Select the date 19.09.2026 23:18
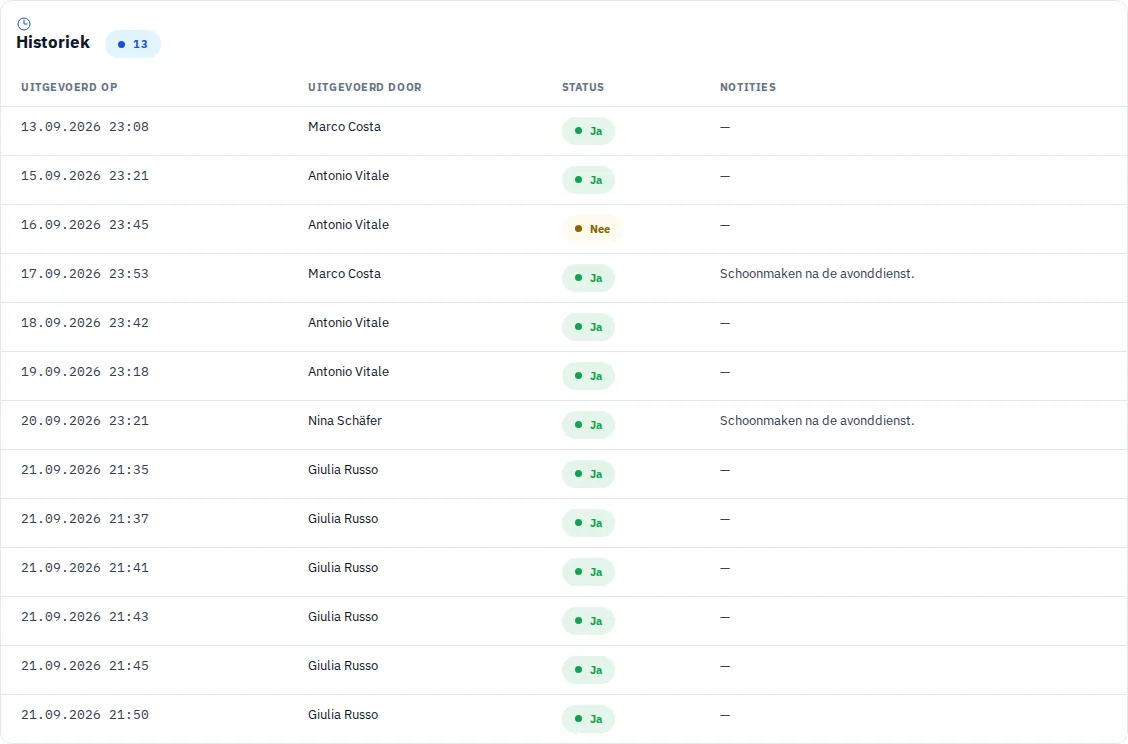 coord(85,371)
